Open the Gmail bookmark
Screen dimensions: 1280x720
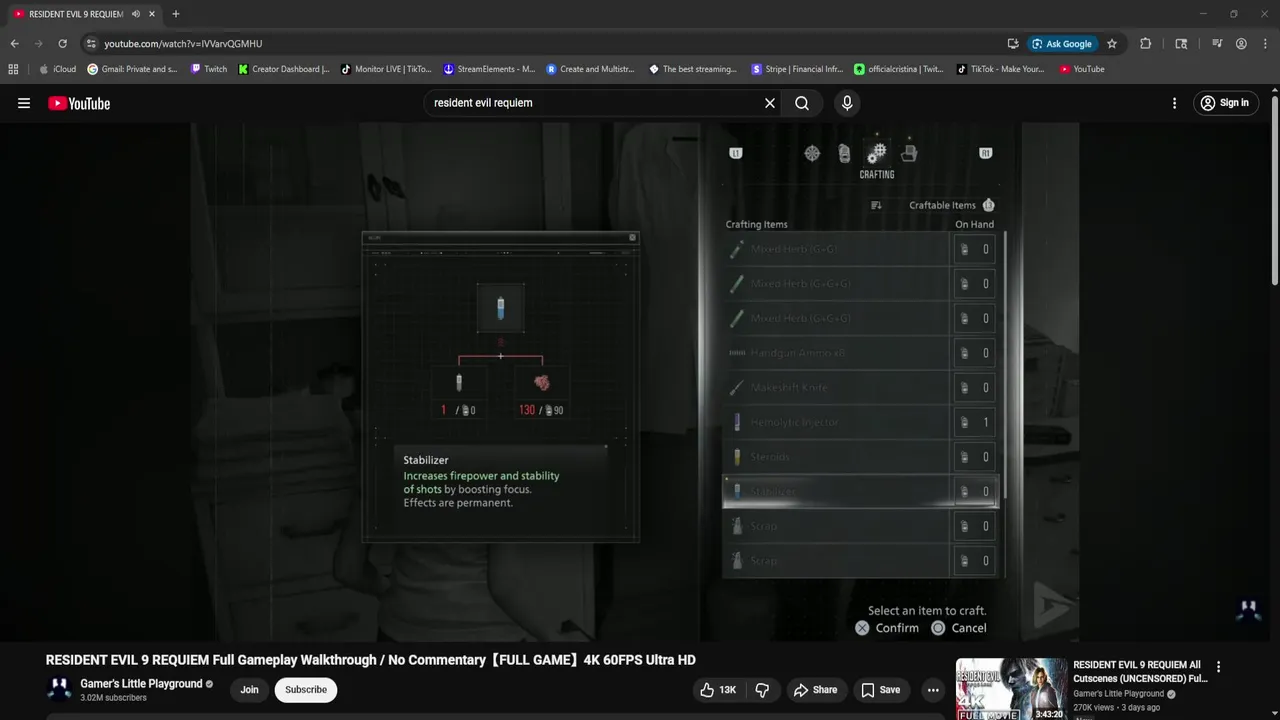[133, 69]
